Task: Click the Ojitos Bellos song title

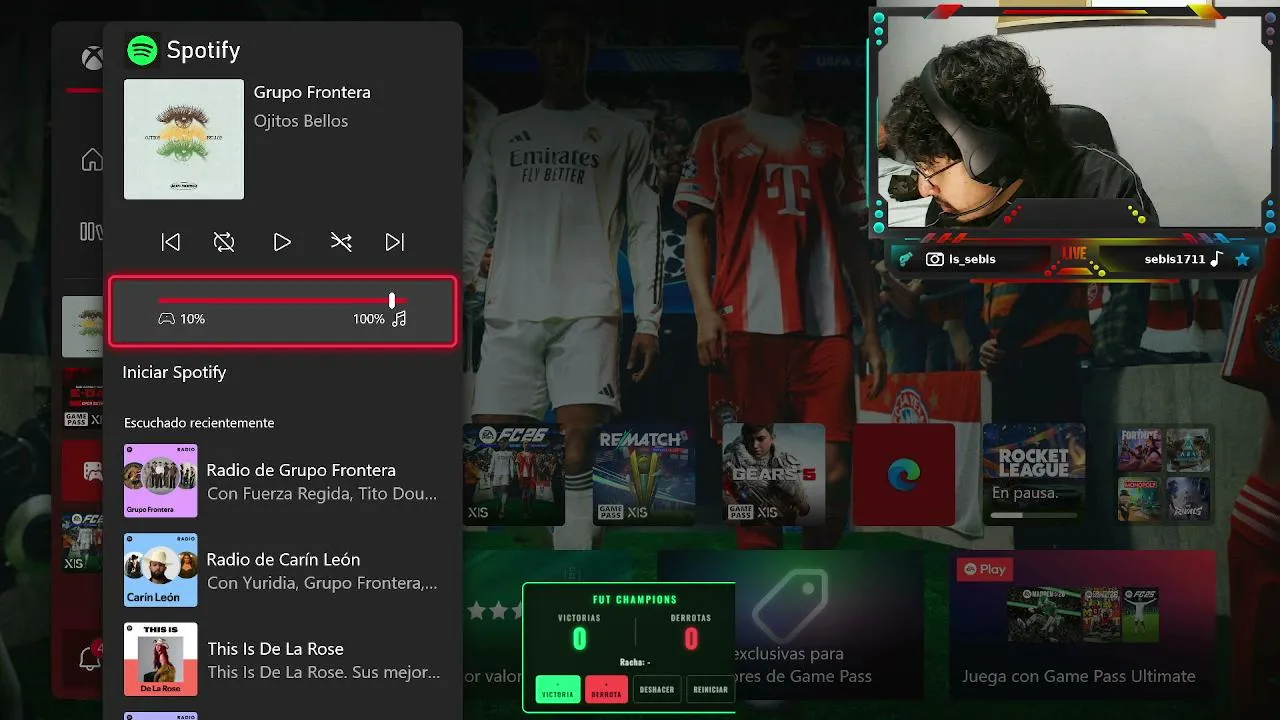Action: (301, 121)
